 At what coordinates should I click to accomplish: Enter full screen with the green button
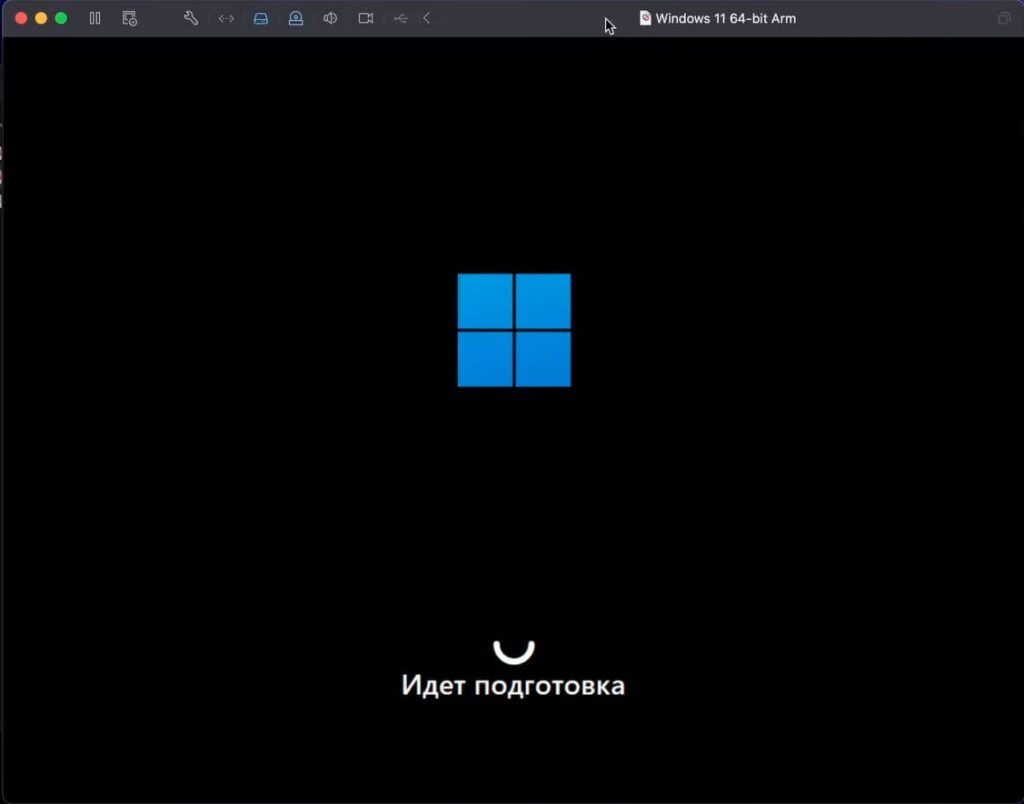[61, 18]
